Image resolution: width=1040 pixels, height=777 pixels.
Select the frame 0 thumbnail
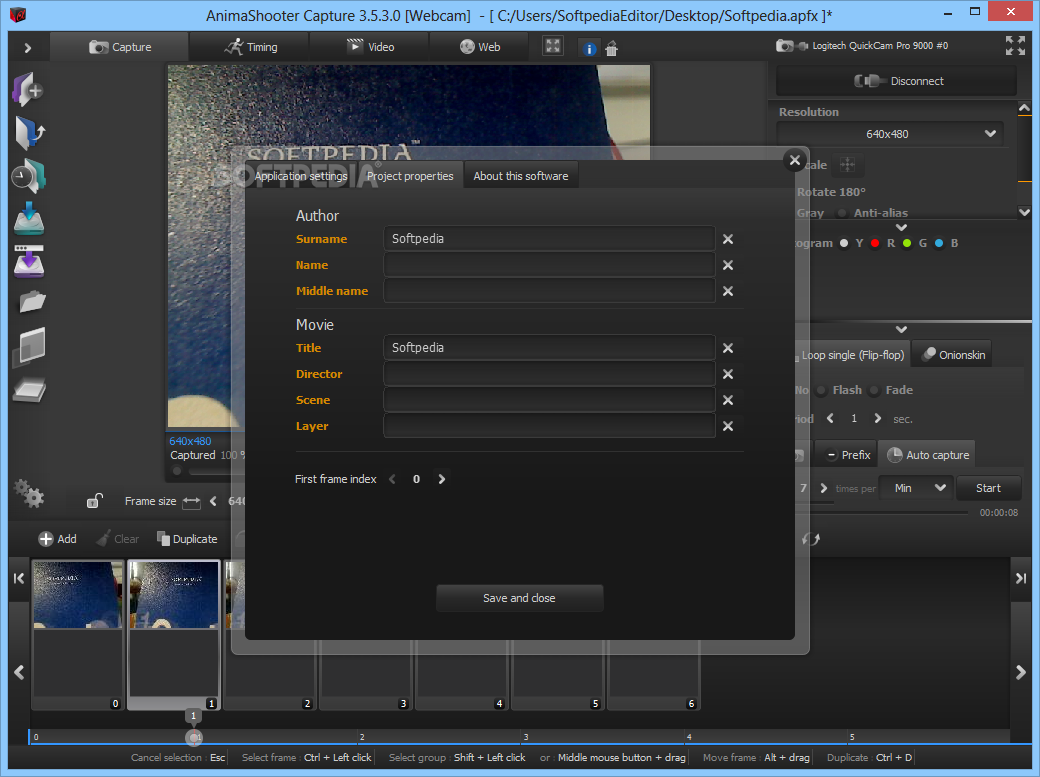[78, 635]
